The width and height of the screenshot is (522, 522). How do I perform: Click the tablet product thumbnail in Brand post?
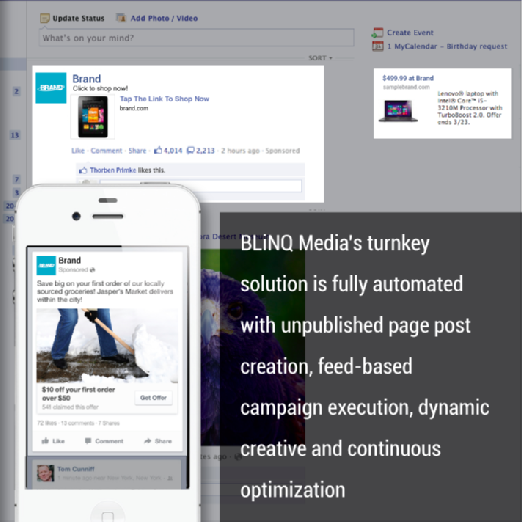93,117
